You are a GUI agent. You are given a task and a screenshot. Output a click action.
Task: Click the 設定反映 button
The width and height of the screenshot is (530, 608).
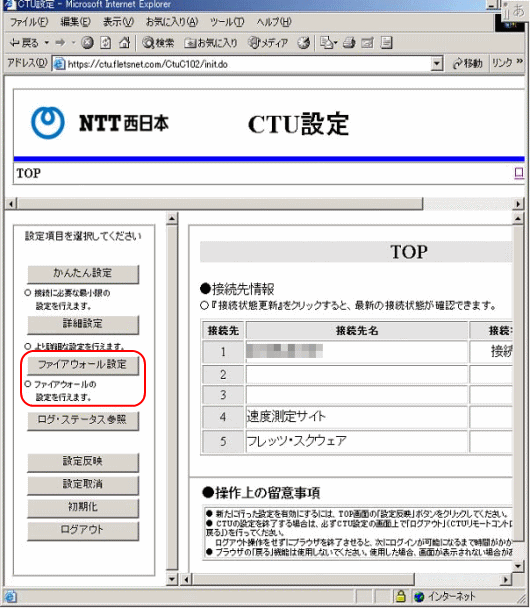[x=83, y=462]
